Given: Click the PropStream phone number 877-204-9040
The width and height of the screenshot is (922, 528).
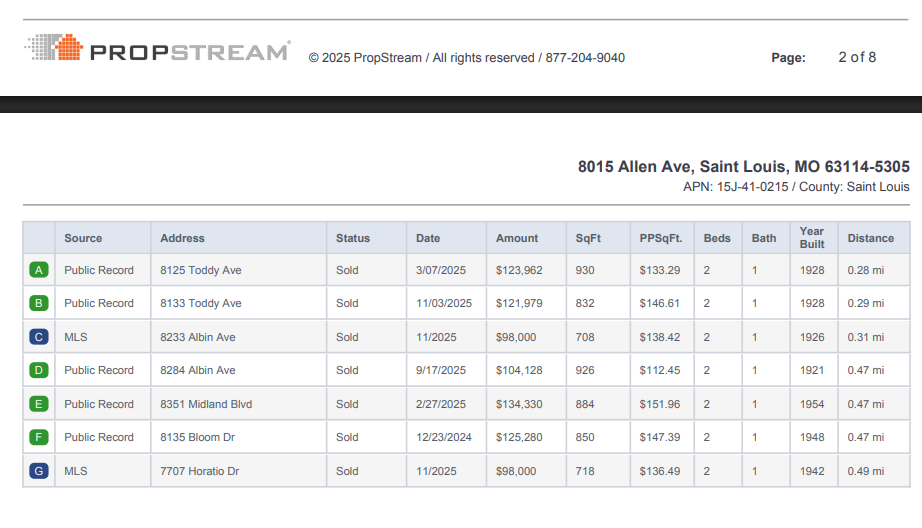Looking at the screenshot, I should tap(585, 58).
